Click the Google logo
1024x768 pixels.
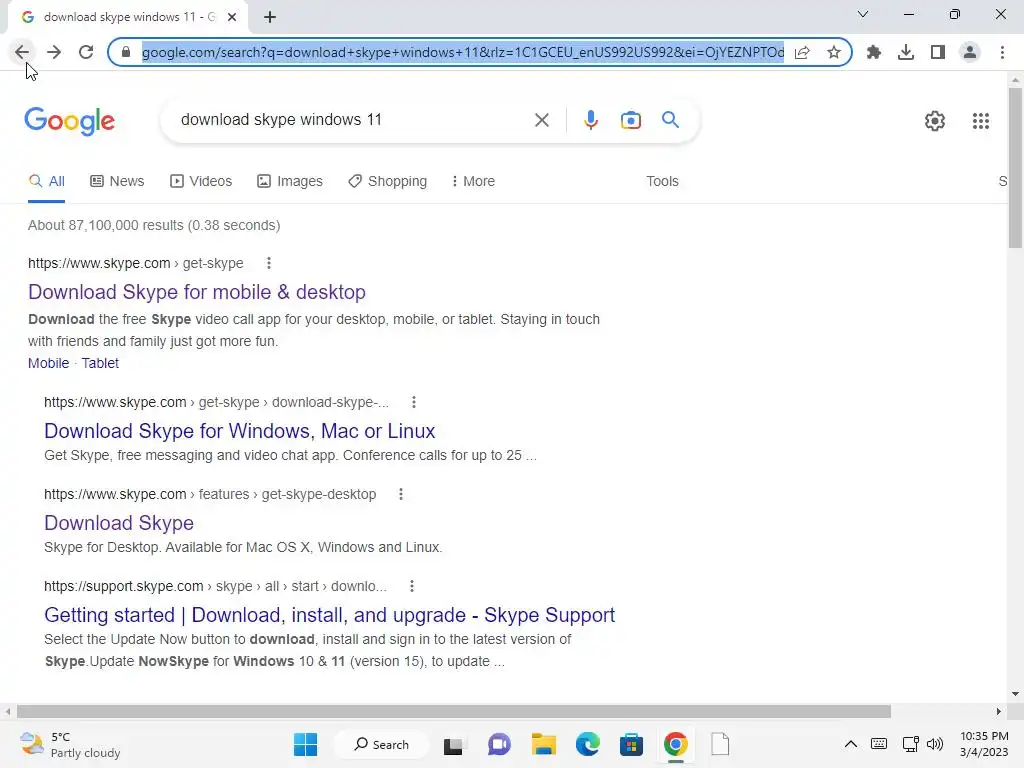tap(69, 121)
